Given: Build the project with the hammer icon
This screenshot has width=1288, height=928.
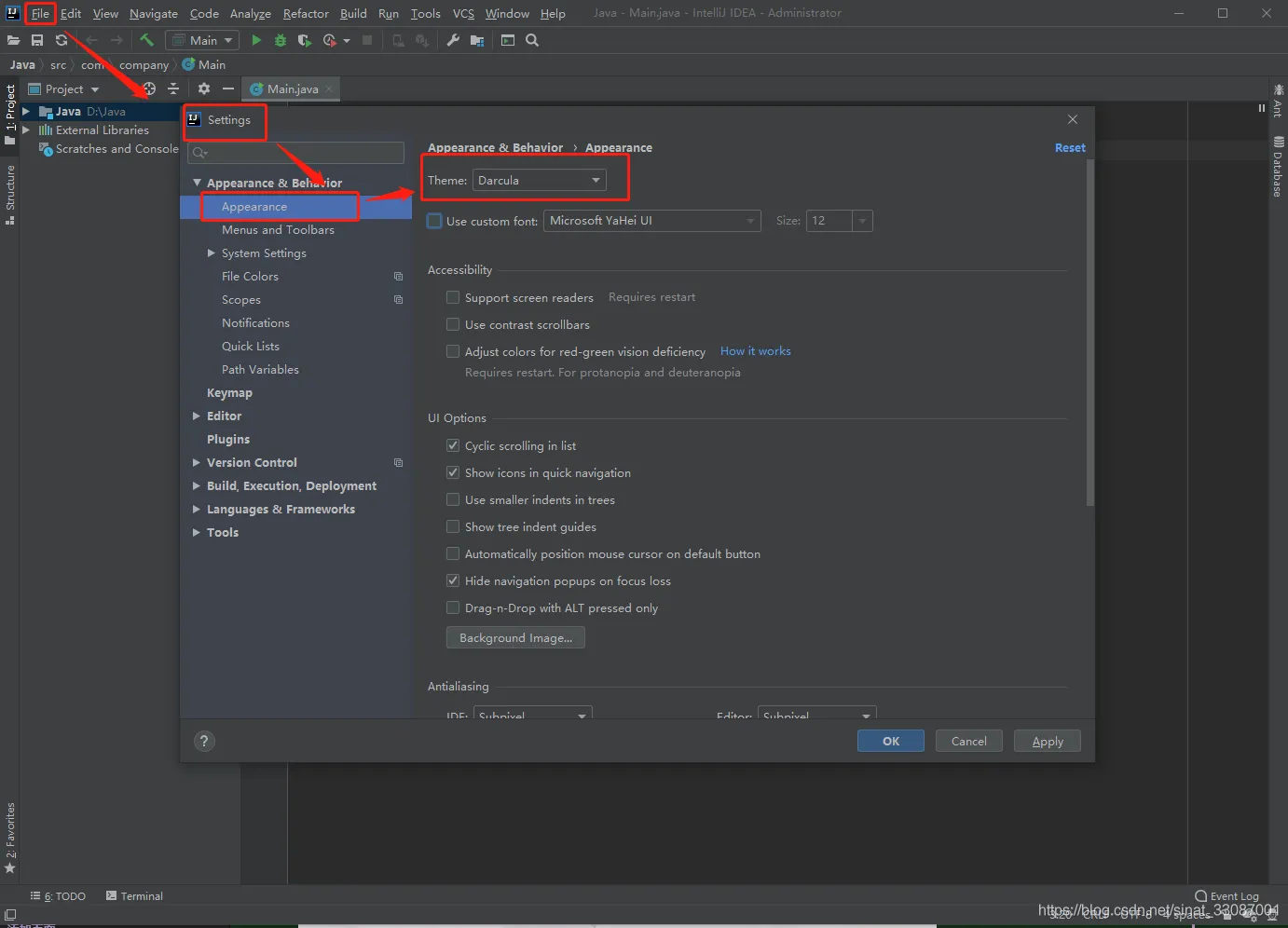Looking at the screenshot, I should (146, 40).
